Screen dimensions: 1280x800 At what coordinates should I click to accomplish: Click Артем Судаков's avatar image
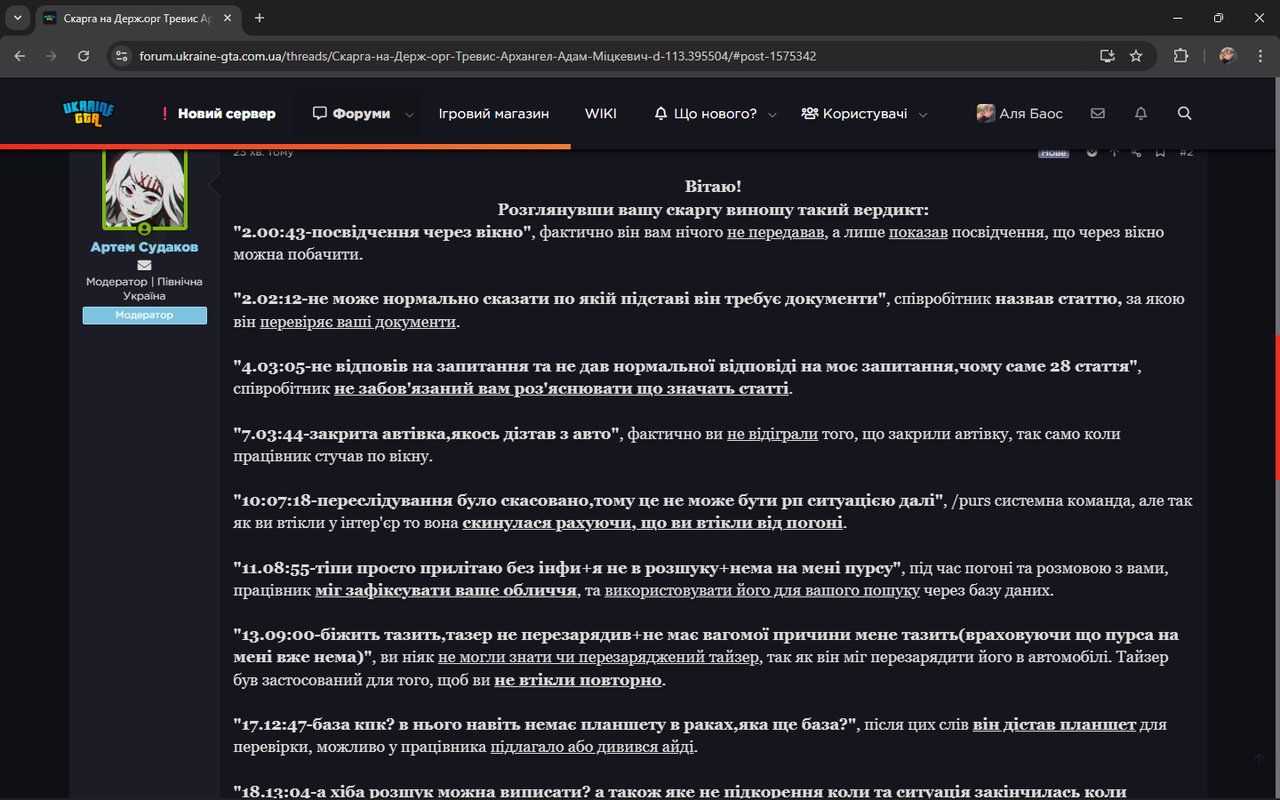(145, 189)
